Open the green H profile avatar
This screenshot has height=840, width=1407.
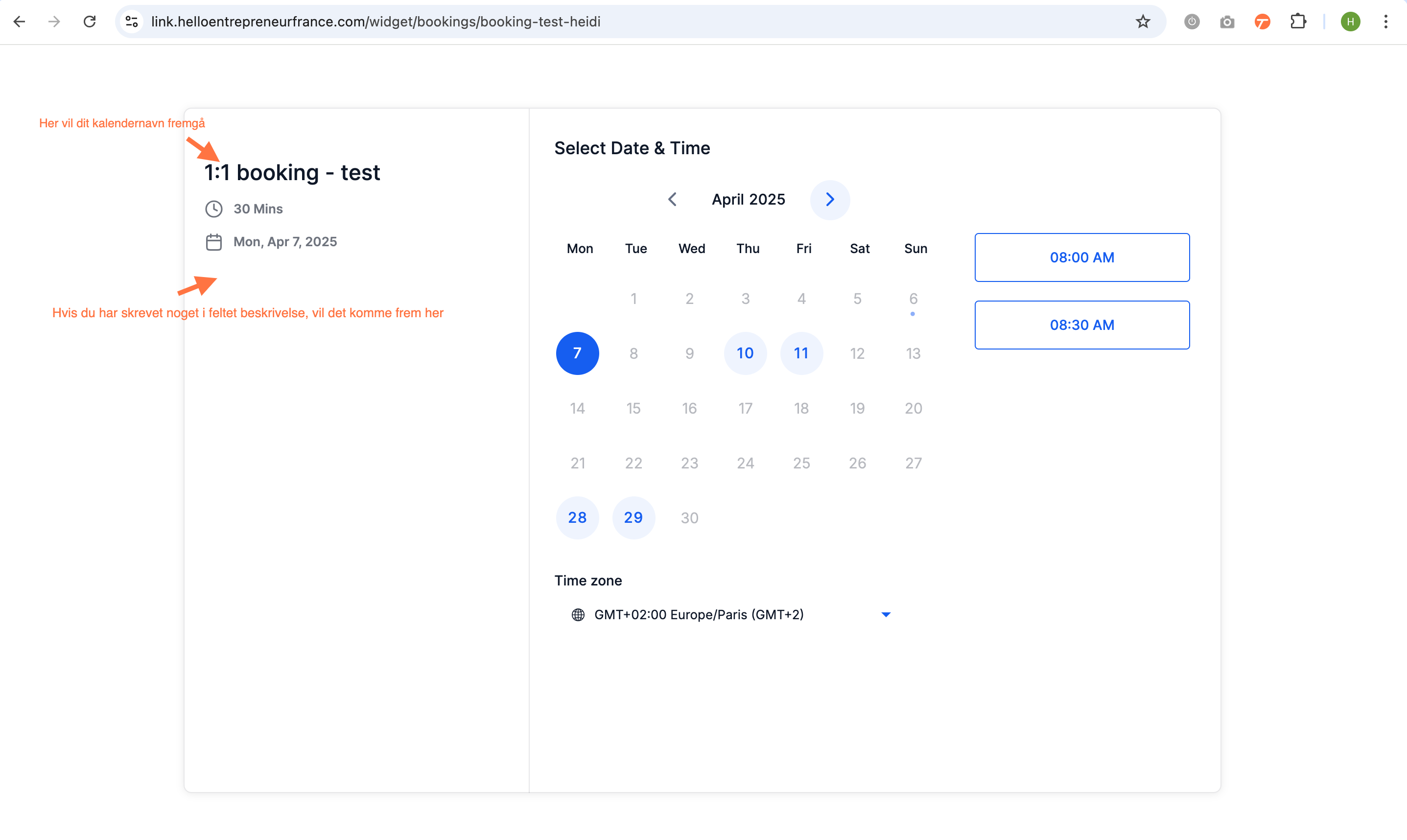[1350, 22]
